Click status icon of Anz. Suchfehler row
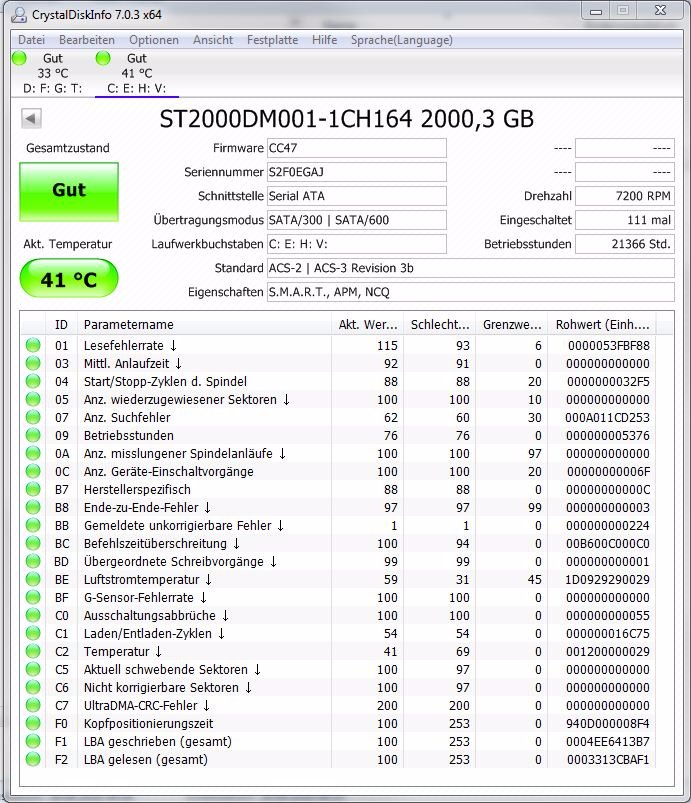 coord(33,417)
